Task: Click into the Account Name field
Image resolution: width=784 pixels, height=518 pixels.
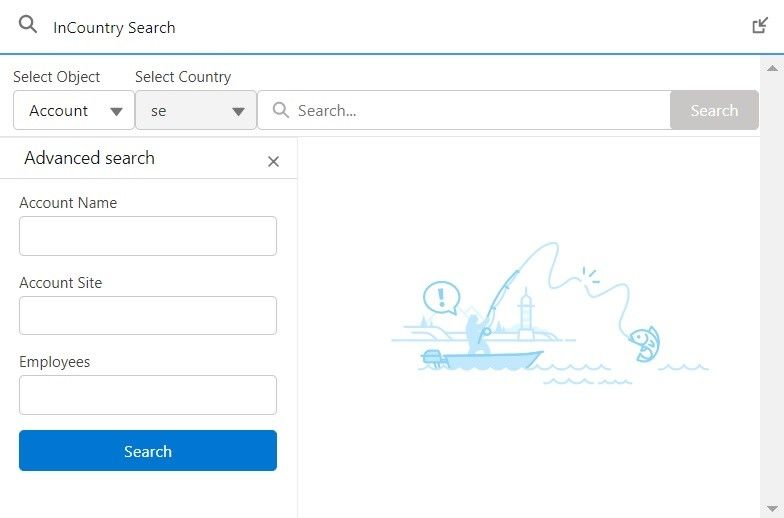Action: click(148, 236)
